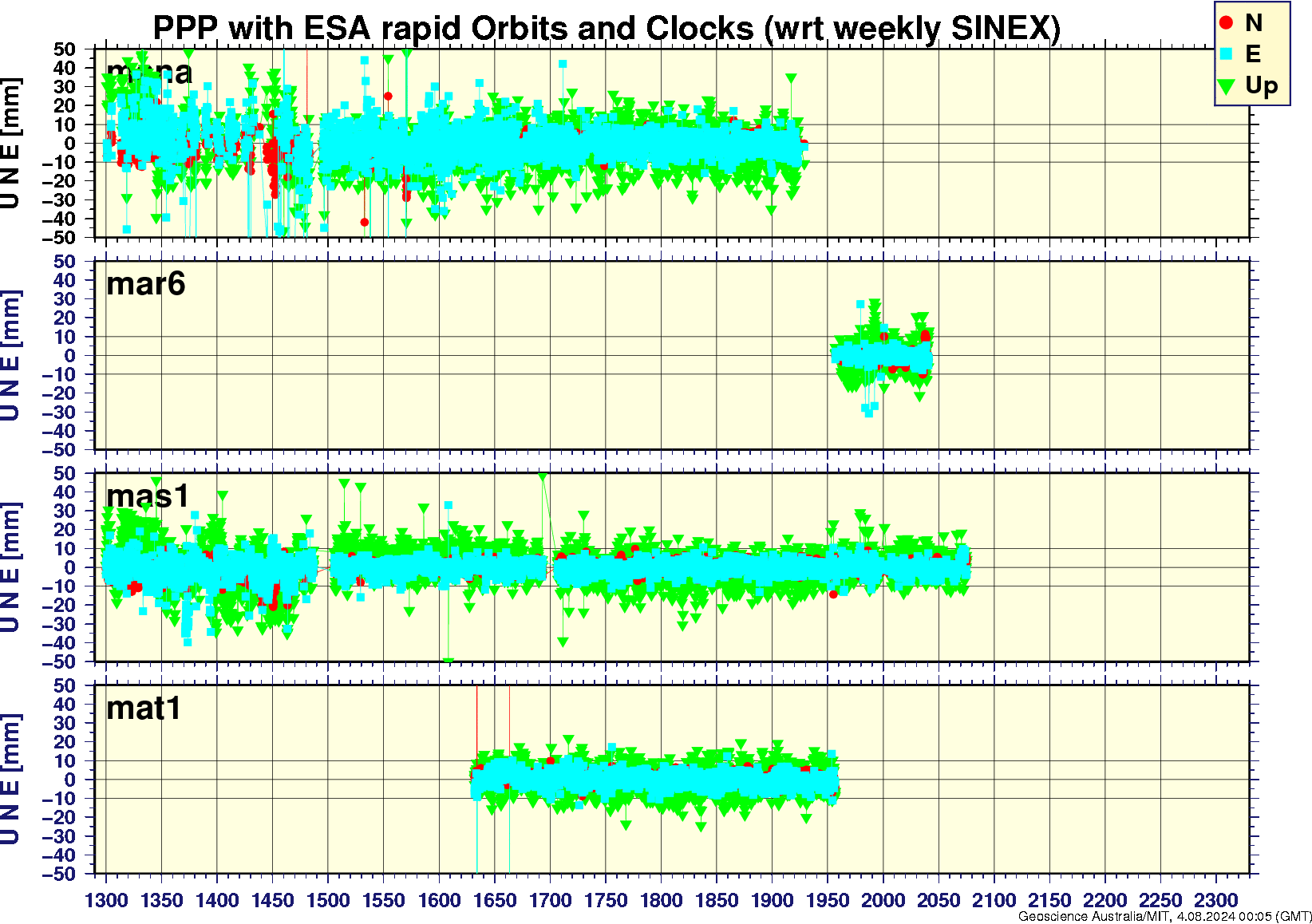Click the x-axis tick label 2000
1312x924 pixels.
point(883,900)
